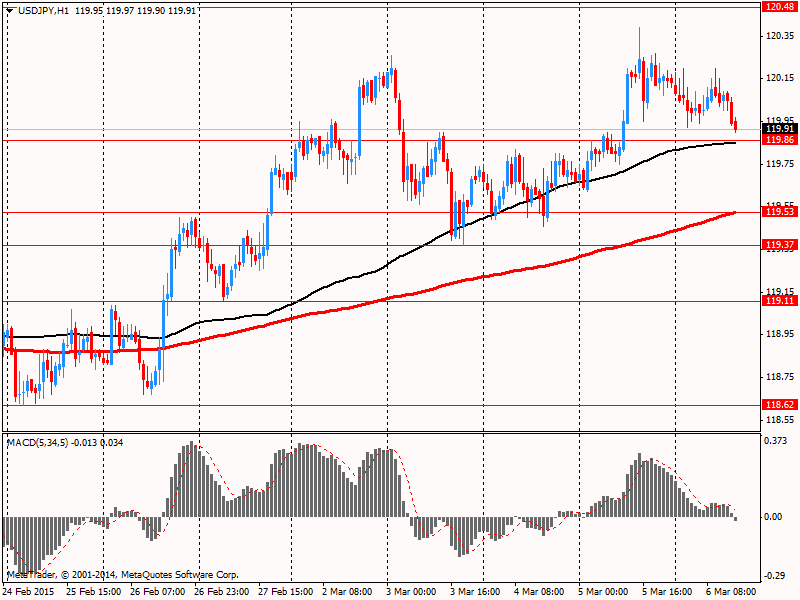The height and width of the screenshot is (600, 800).
Task: Click the 118.95 price scale value
Action: pyautogui.click(x=780, y=334)
